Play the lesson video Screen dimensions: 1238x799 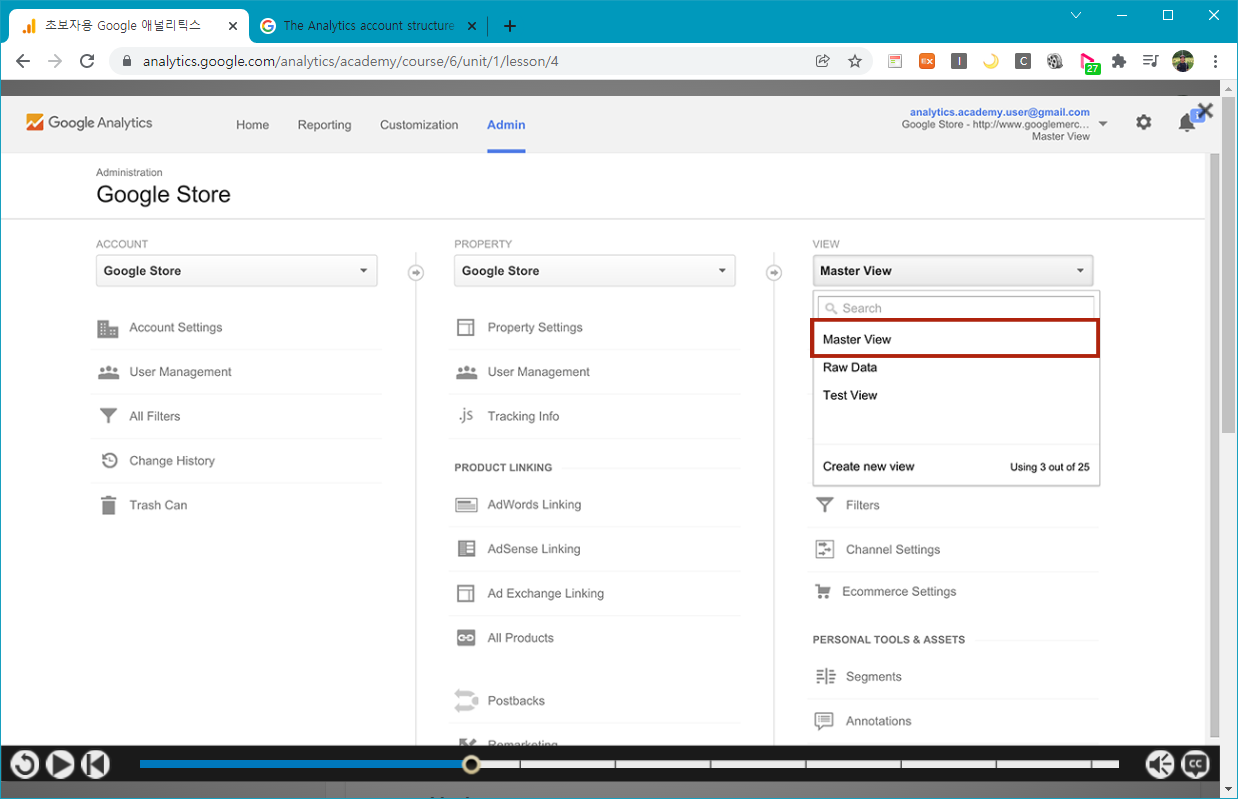point(60,765)
